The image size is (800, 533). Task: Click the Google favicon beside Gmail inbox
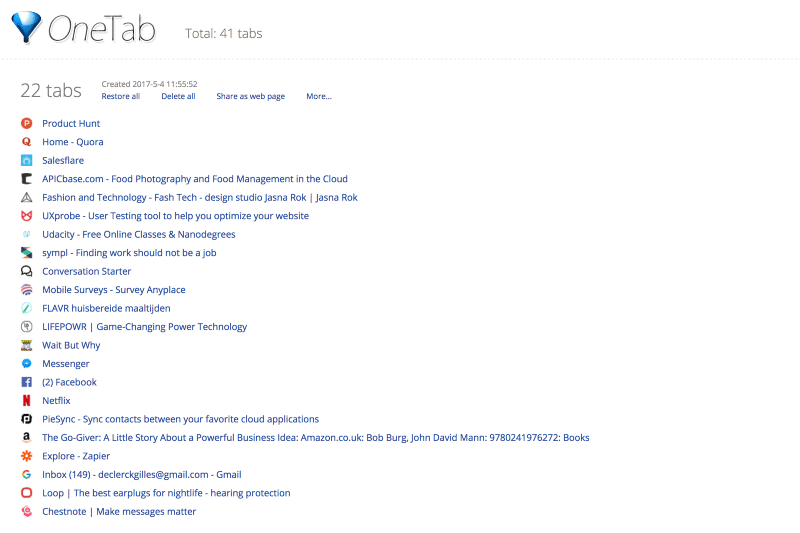point(27,474)
